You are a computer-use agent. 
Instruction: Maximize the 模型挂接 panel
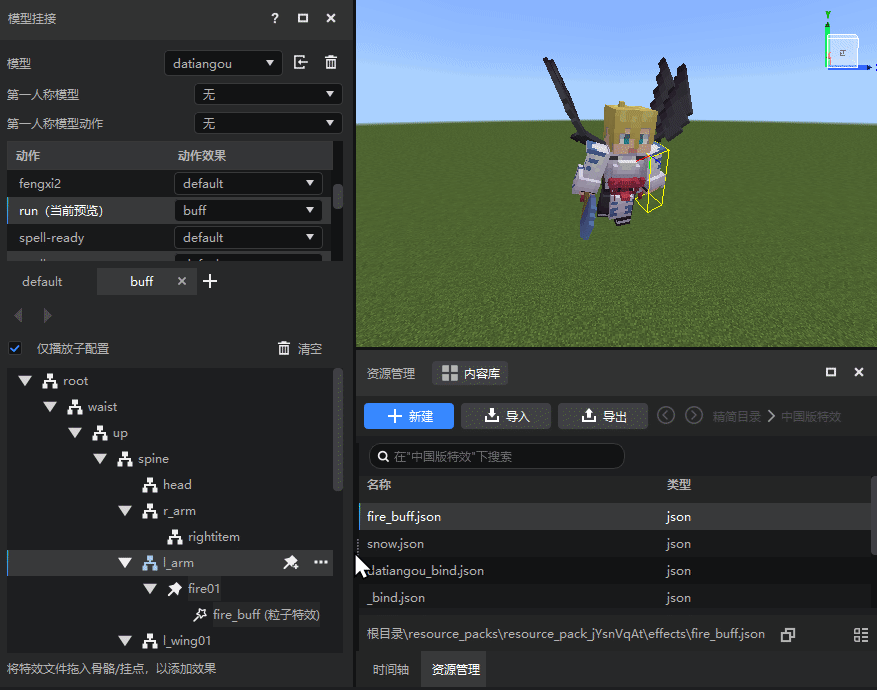tap(303, 18)
